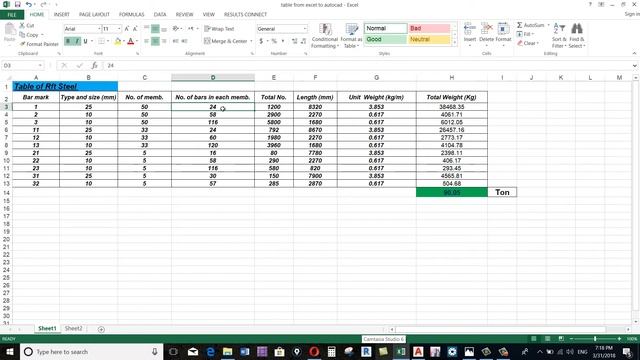
Task: Apply font color with the red A
Action: pyautogui.click(x=131, y=41)
